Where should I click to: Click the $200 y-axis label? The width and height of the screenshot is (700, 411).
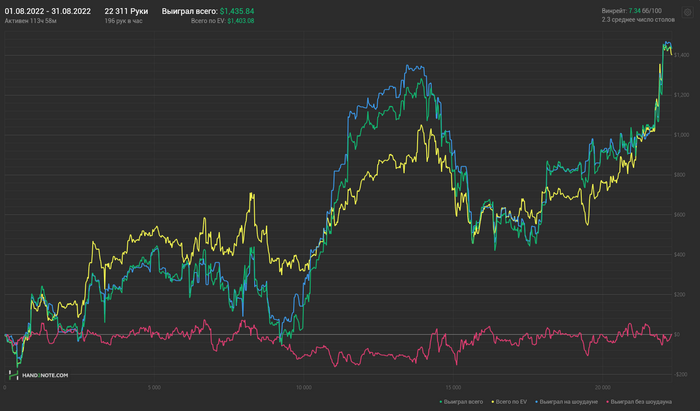pos(679,295)
